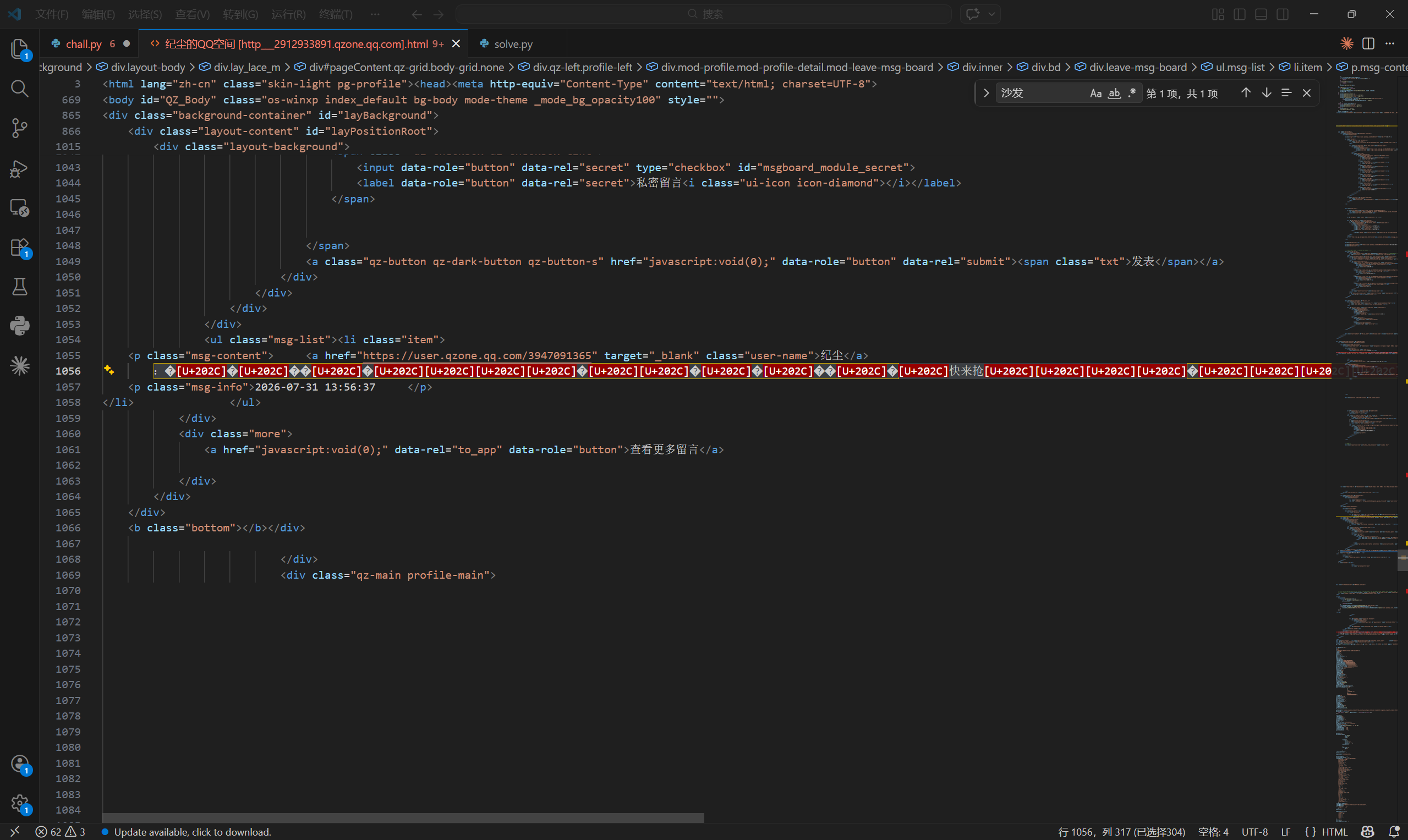Open editor More Actions ellipsis
Viewport: 1408px width, 840px height.
(1390, 43)
